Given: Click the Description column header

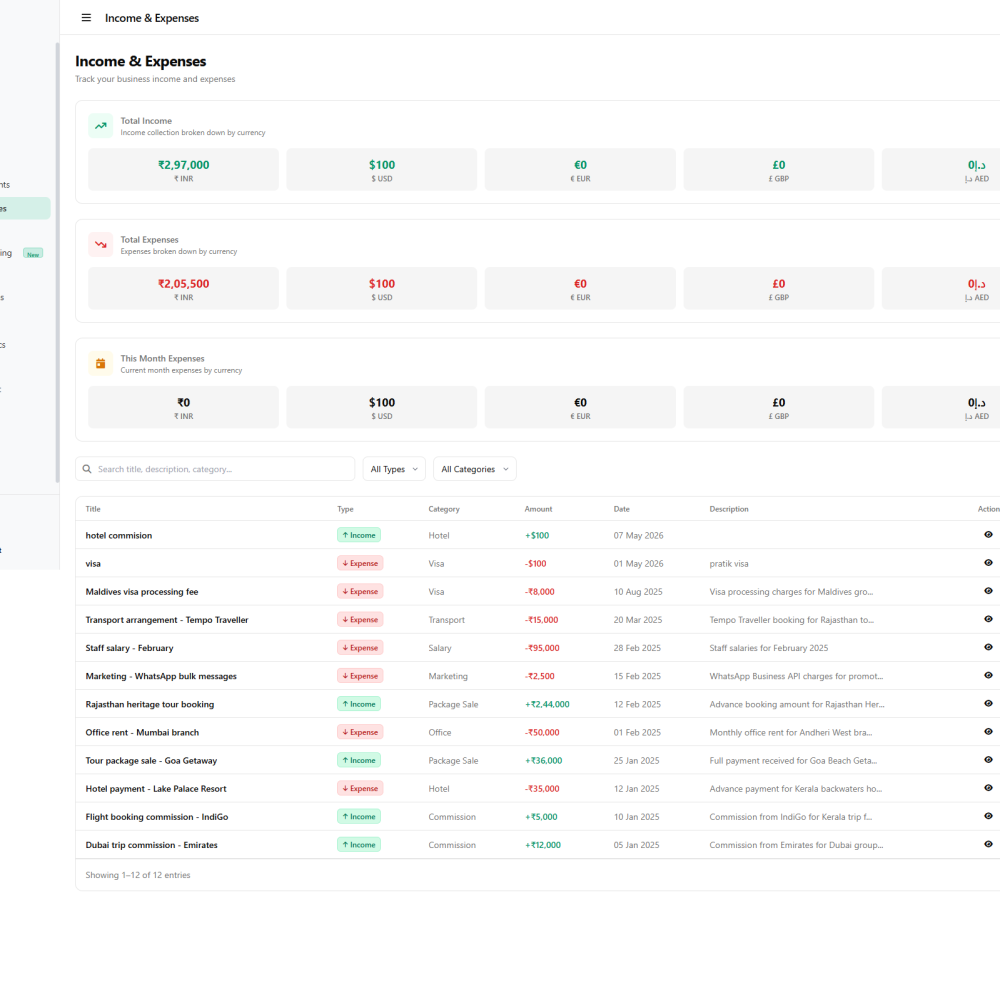Looking at the screenshot, I should 729,509.
